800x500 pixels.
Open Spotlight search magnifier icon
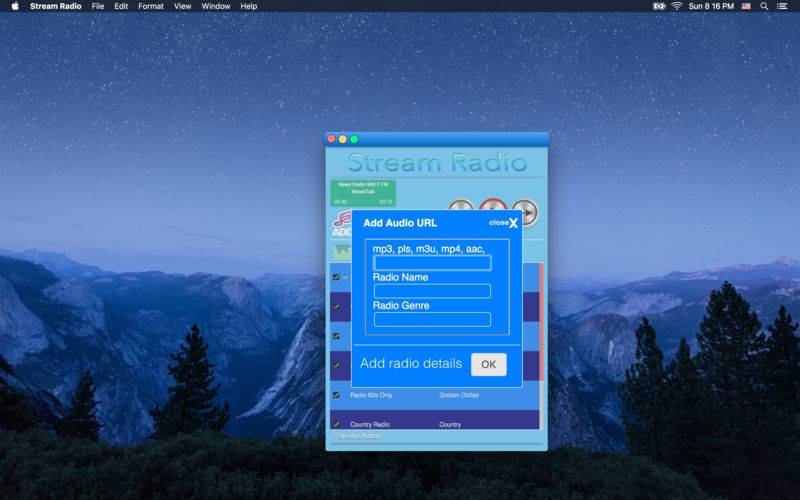click(x=764, y=6)
